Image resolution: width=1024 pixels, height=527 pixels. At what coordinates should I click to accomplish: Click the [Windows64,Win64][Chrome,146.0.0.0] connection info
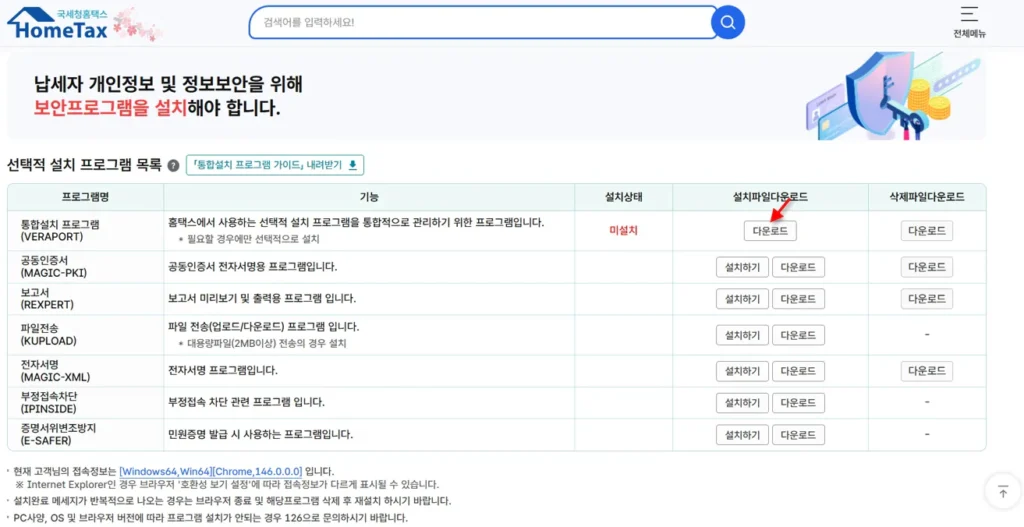point(211,471)
